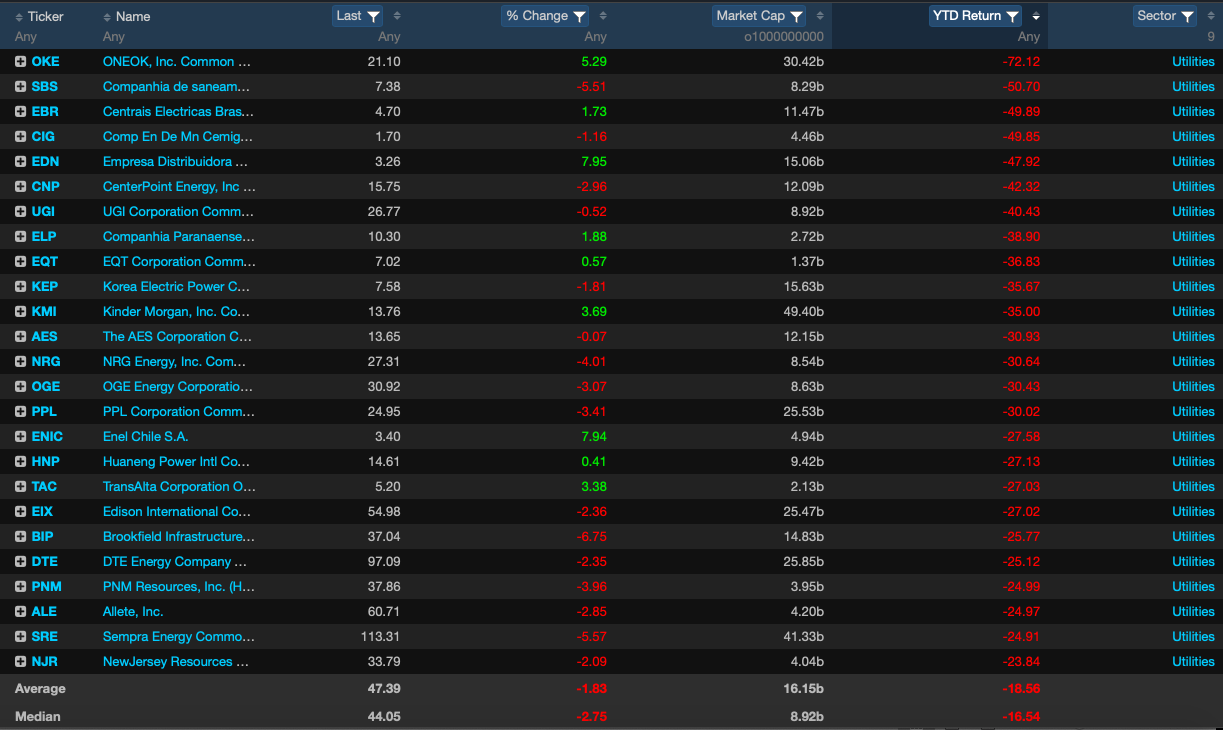1223x730 pixels.
Task: Open the SRE ticker link
Action: pos(44,637)
